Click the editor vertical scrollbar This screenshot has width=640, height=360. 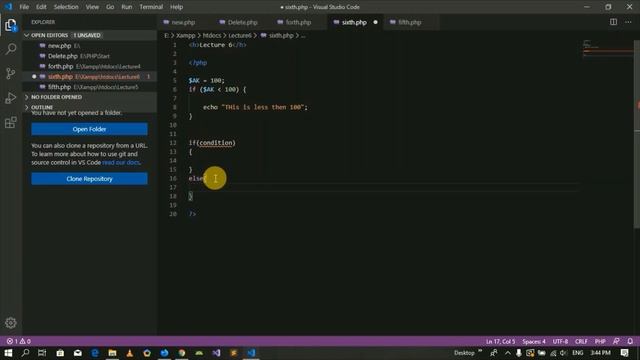pos(637,135)
